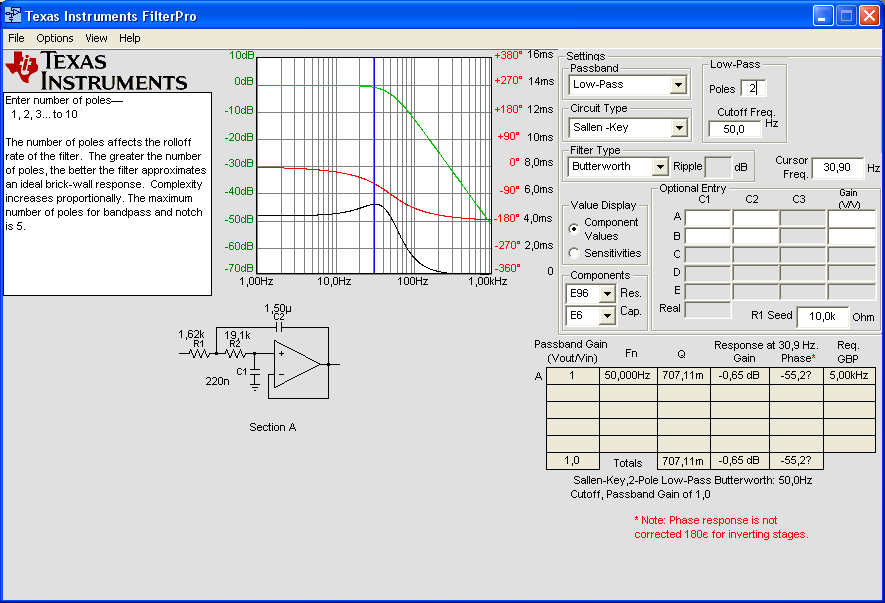The width and height of the screenshot is (885, 603).
Task: Click the Phase response cell in row A
Action: pyautogui.click(x=796, y=375)
